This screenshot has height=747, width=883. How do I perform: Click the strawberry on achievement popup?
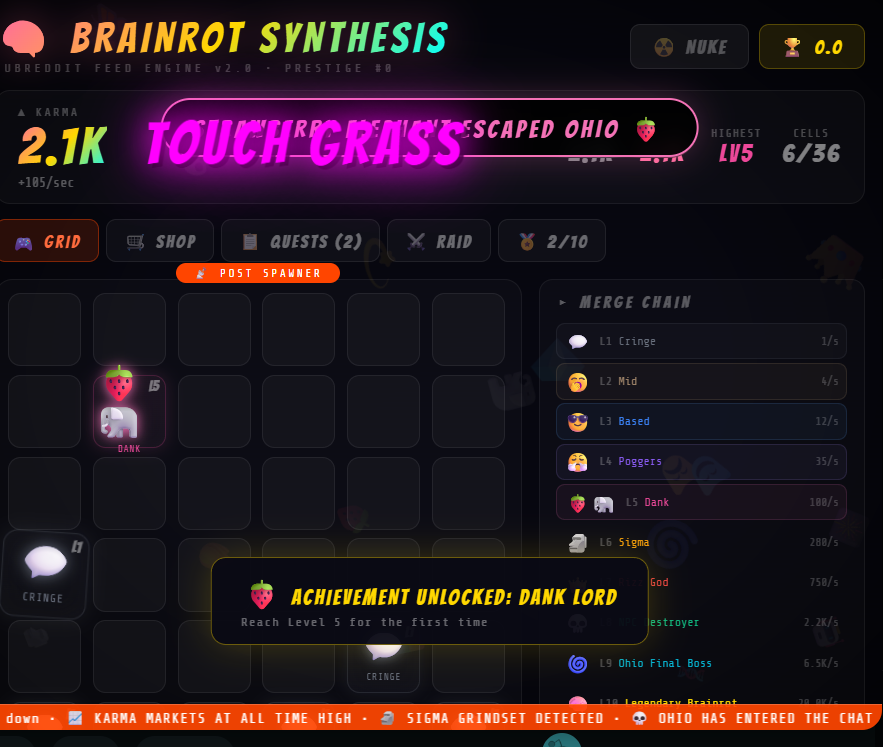point(262,595)
